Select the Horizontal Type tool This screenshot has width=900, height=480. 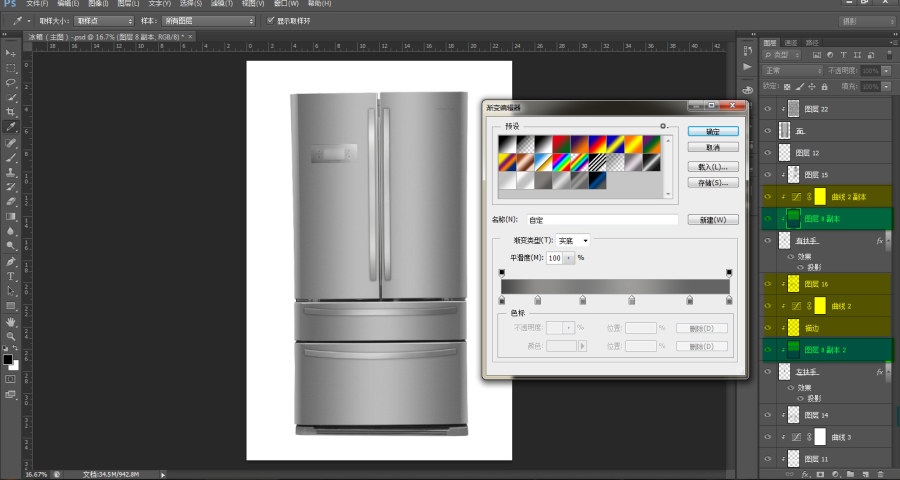(x=11, y=276)
